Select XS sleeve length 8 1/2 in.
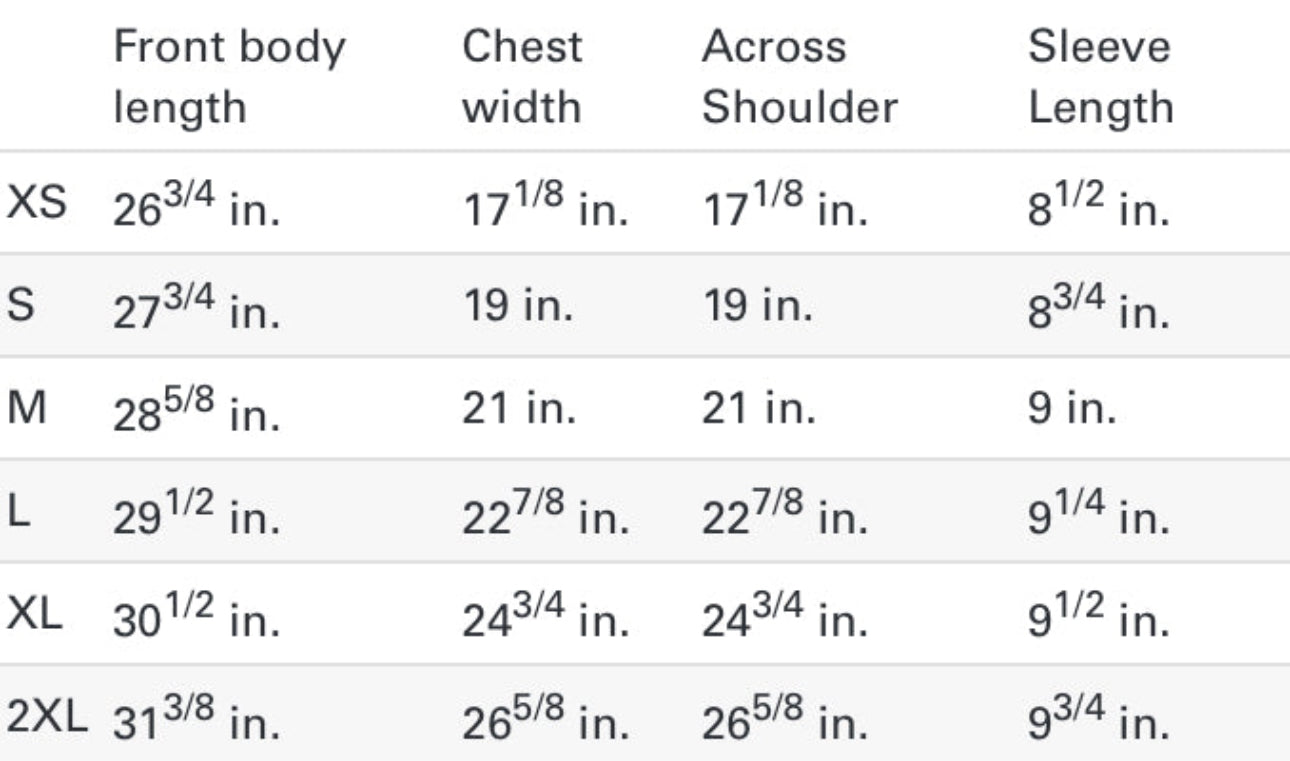This screenshot has width=1290, height=761. pos(1097,208)
